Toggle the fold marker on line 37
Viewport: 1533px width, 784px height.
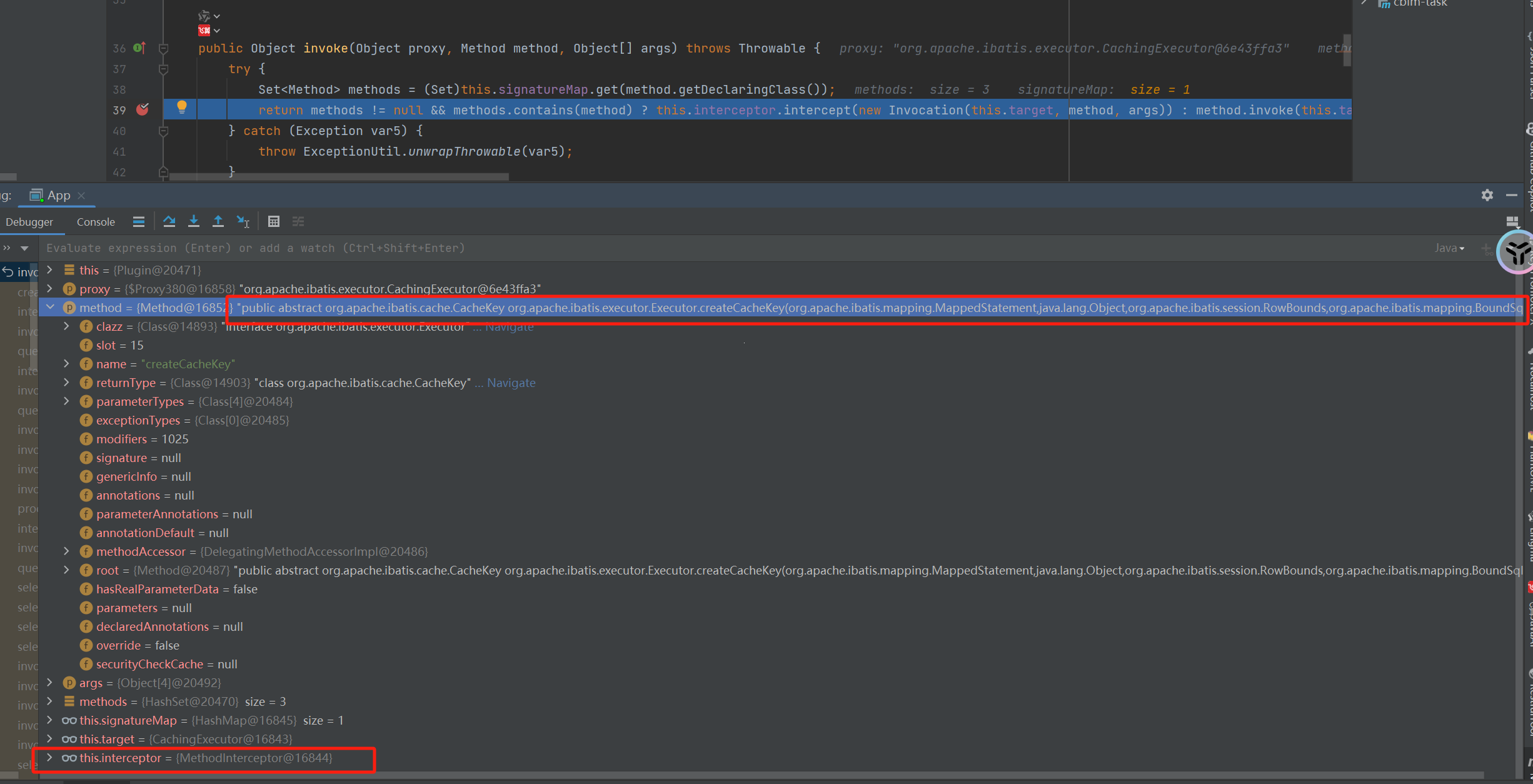(163, 69)
